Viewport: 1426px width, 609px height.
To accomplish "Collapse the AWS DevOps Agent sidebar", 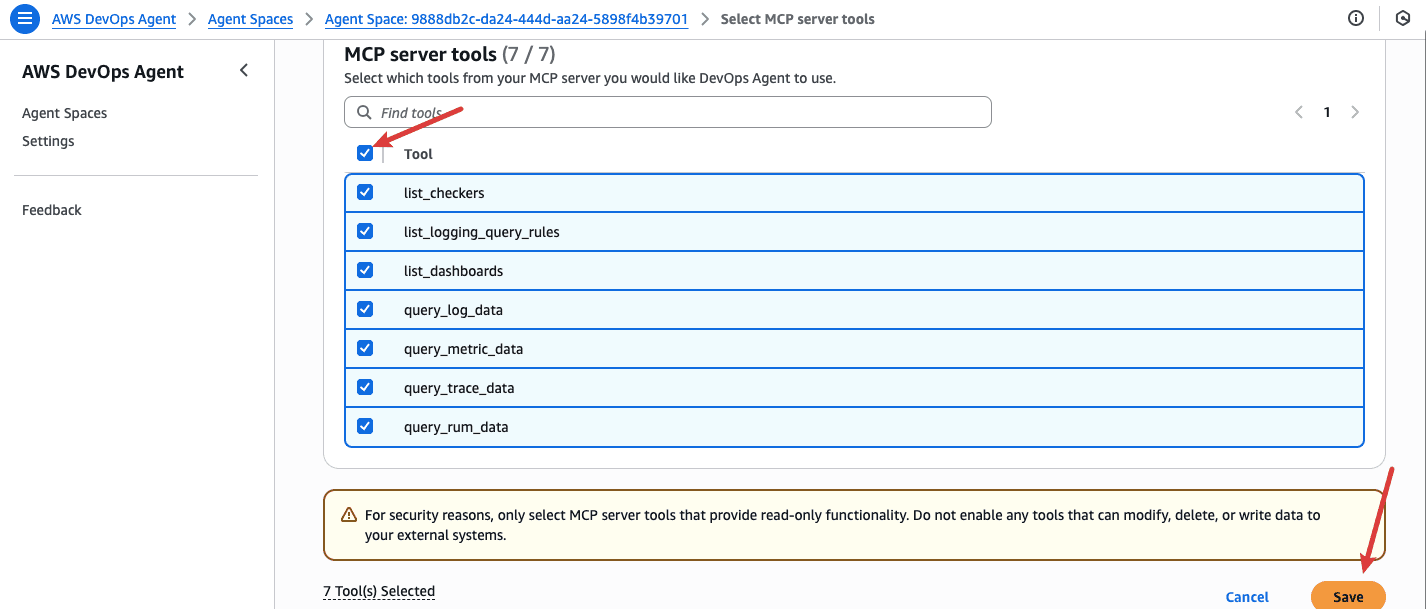I will pos(244,71).
